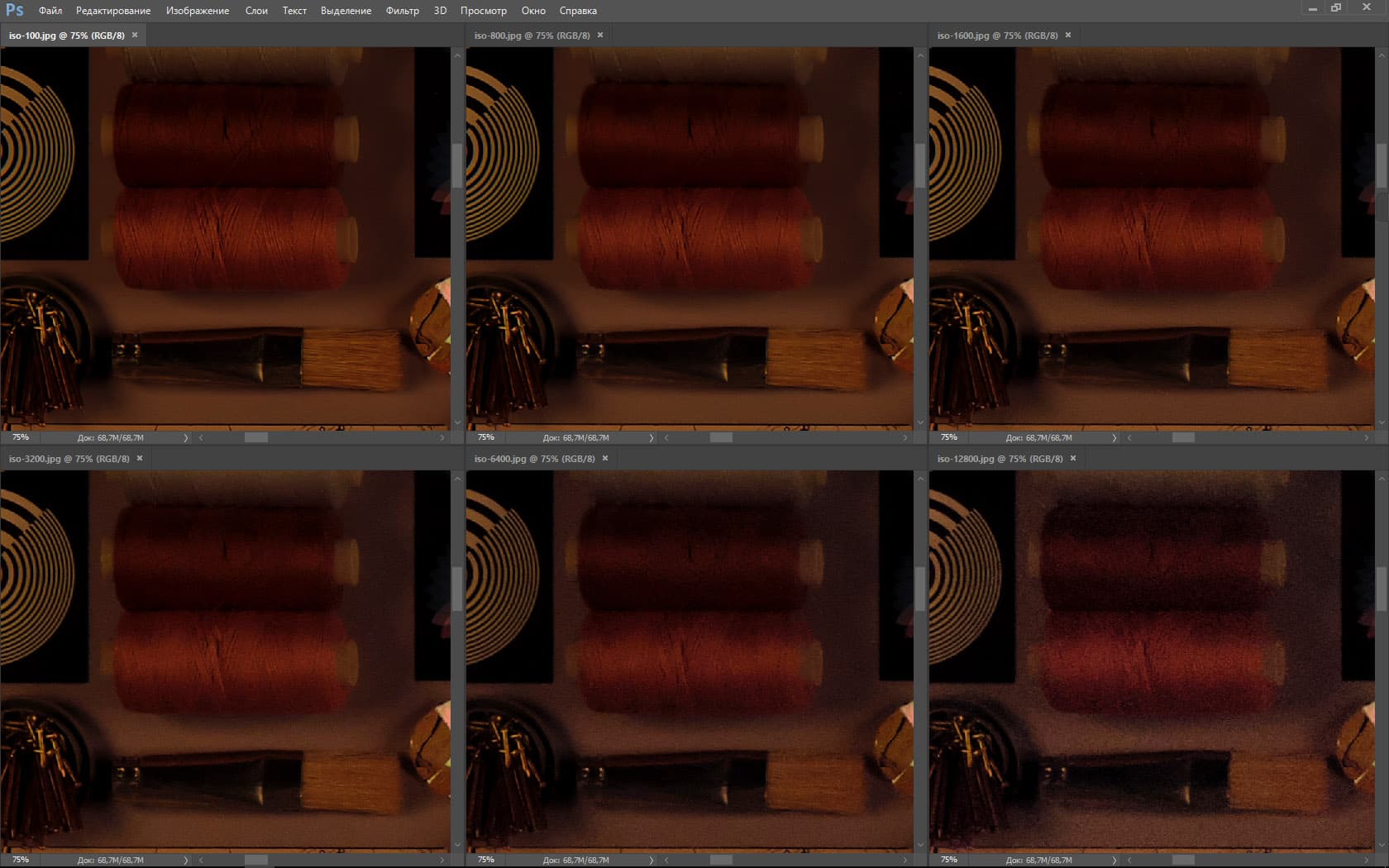
Task: Open the Выделение menu
Action: 346,11
